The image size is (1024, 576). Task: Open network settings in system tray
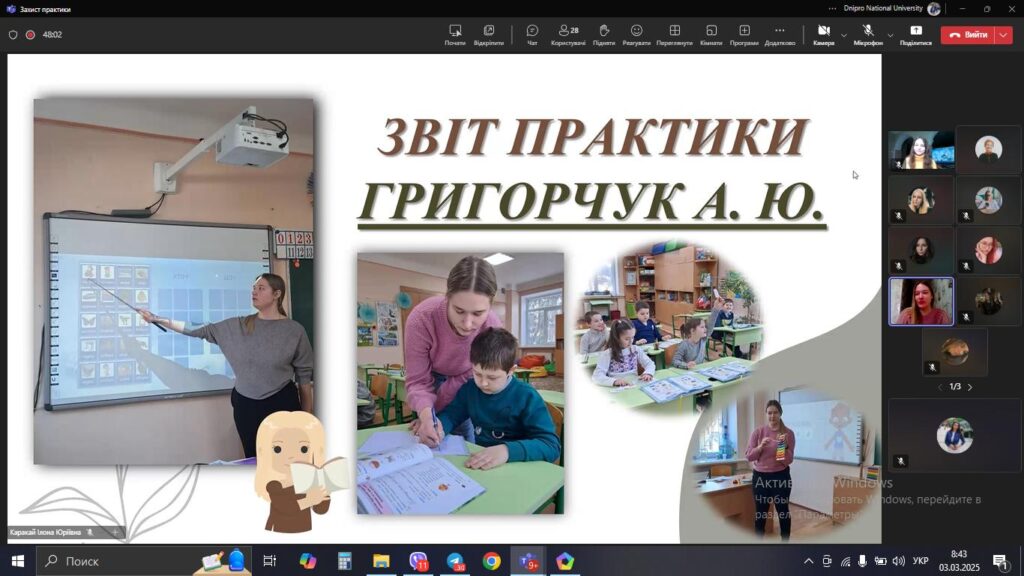pos(845,561)
